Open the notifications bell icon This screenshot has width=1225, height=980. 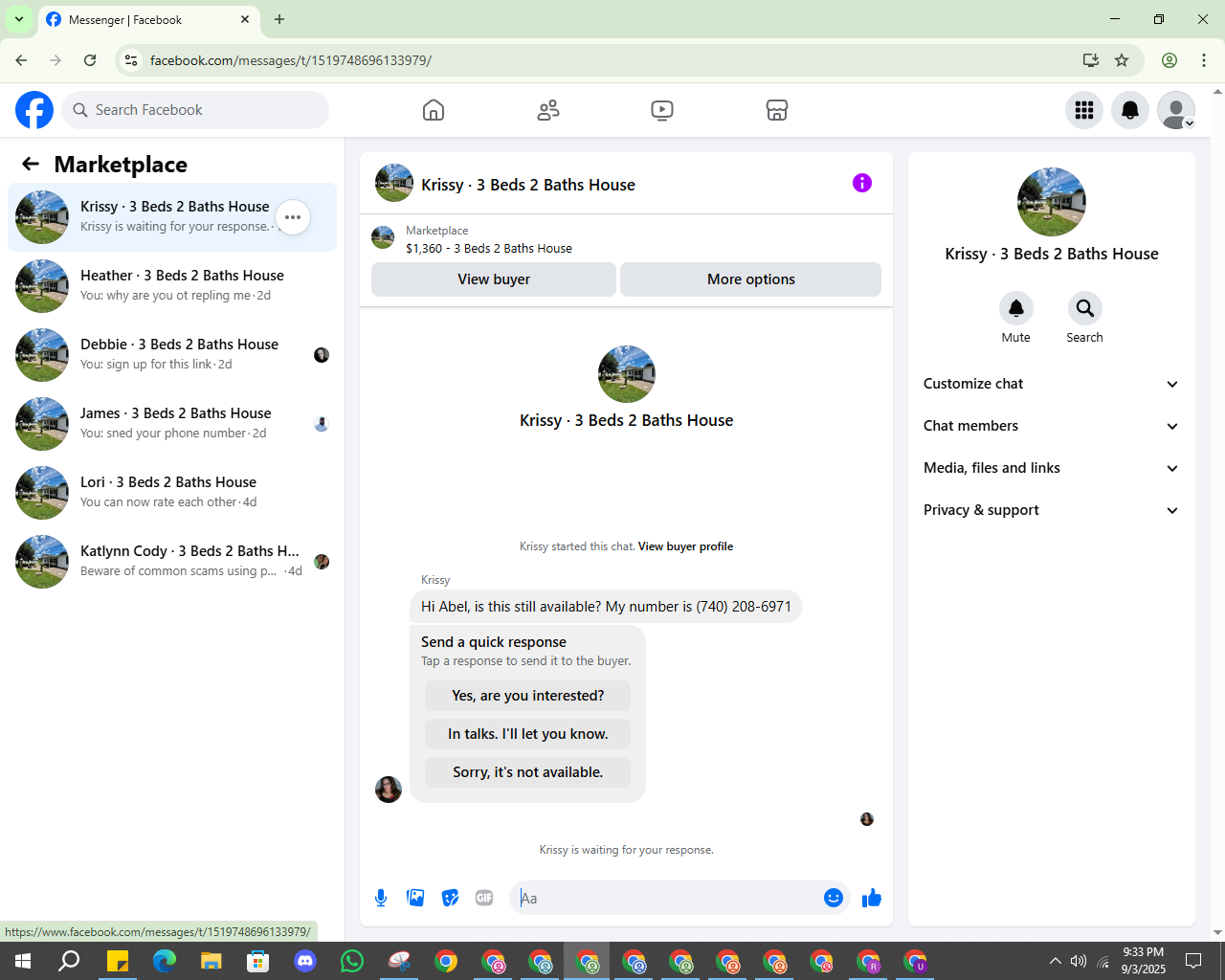(1130, 110)
